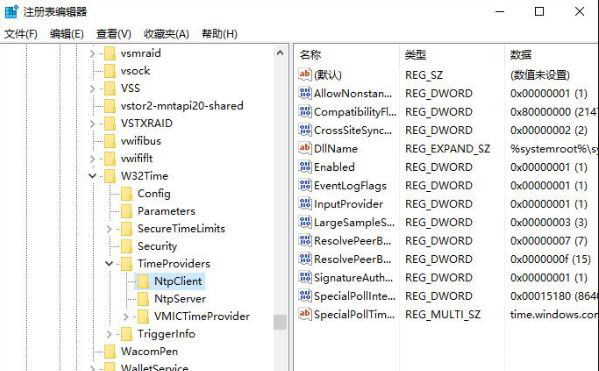Image resolution: width=599 pixels, height=371 pixels.
Task: Select the Config folder icon
Action: [126, 193]
